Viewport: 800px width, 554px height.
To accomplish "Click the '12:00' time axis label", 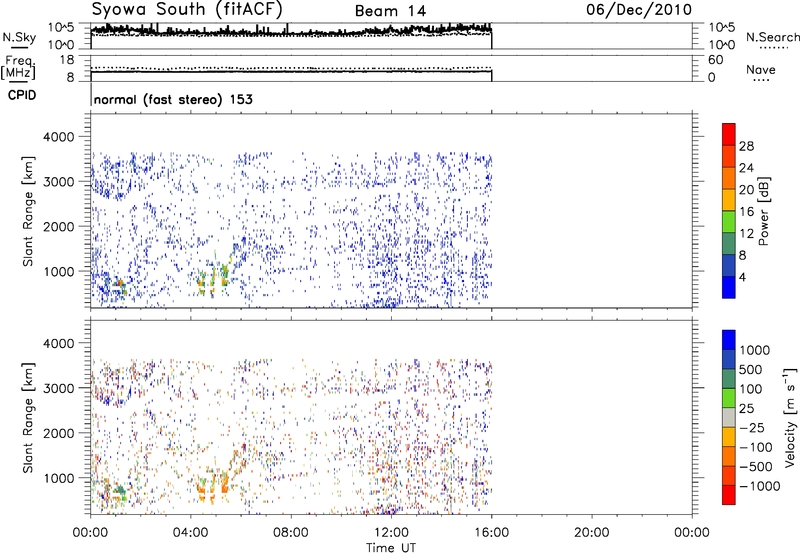I will [x=391, y=533].
